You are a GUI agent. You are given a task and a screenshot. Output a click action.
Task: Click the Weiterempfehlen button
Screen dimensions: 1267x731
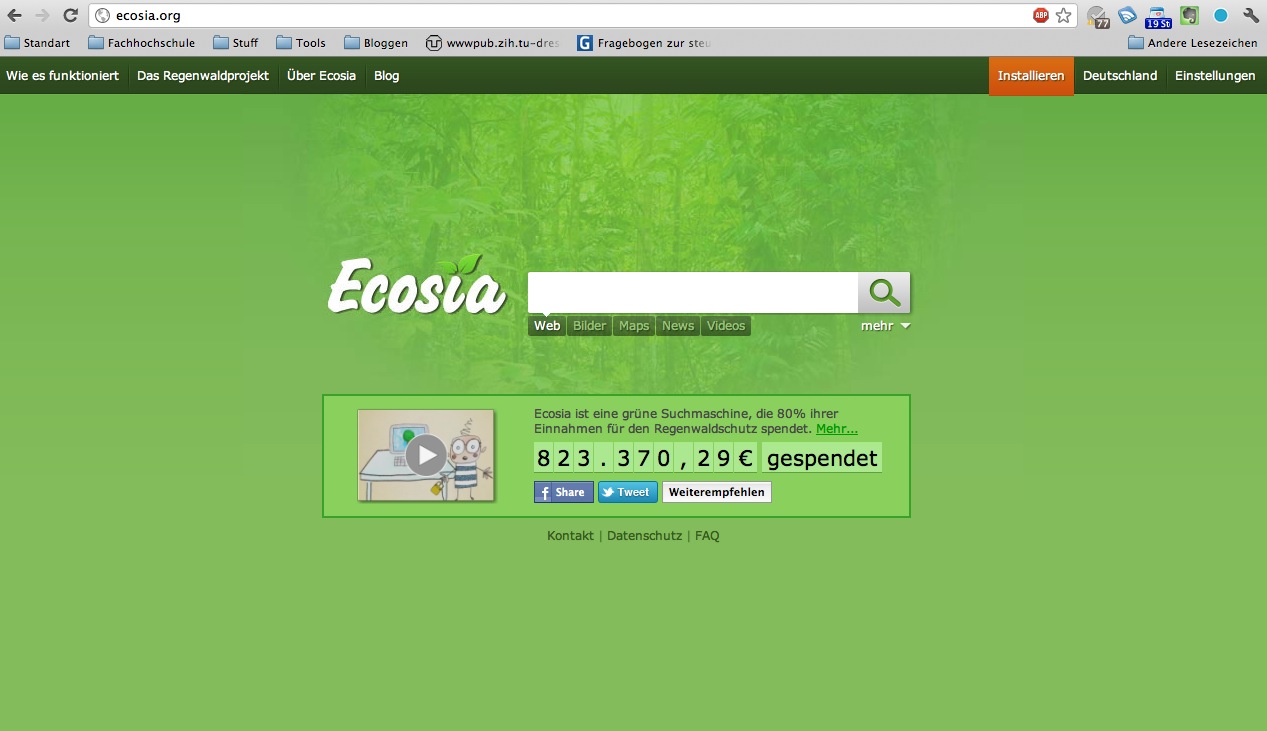pyautogui.click(x=717, y=492)
